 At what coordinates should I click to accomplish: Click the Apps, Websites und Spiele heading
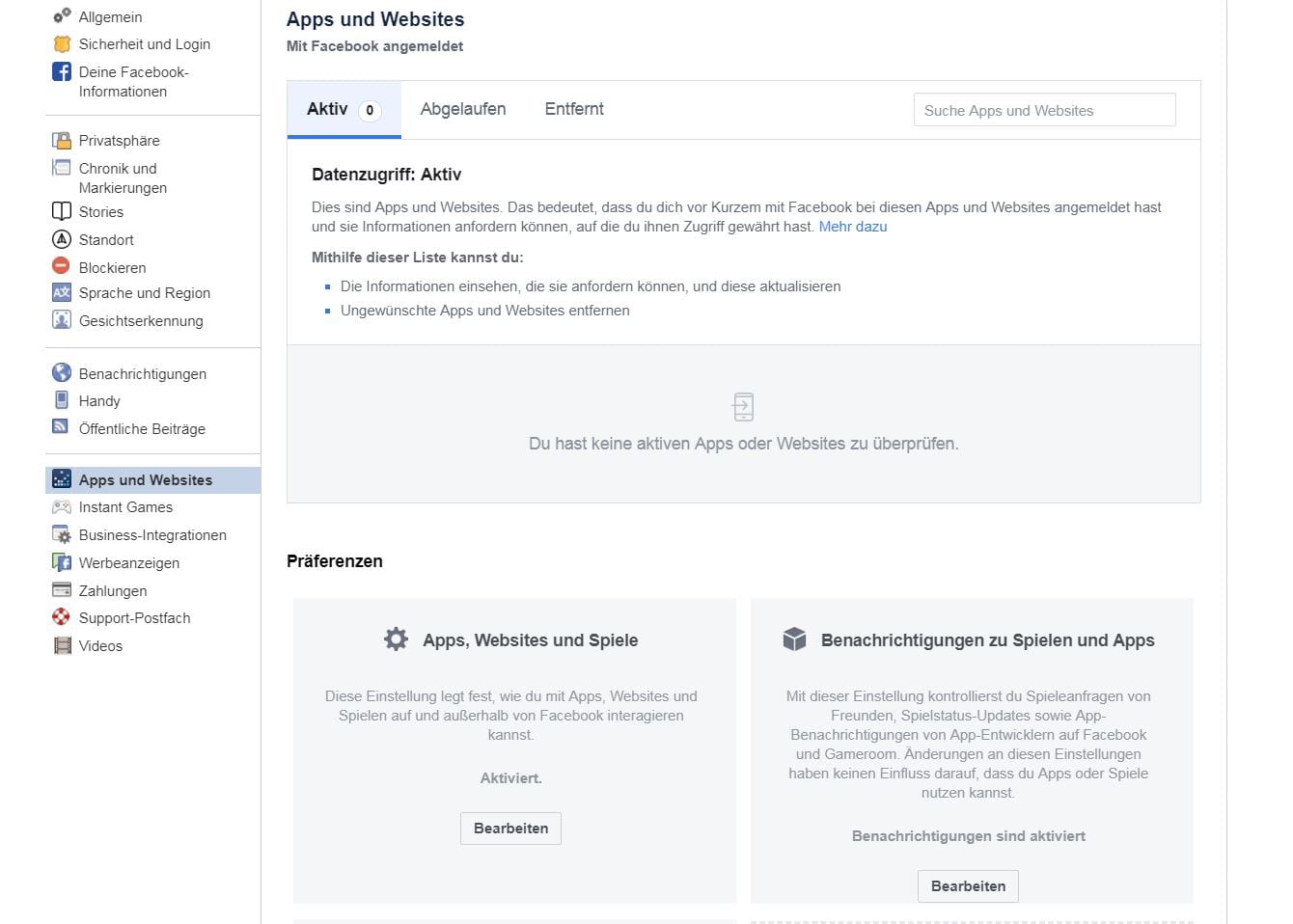(x=530, y=640)
